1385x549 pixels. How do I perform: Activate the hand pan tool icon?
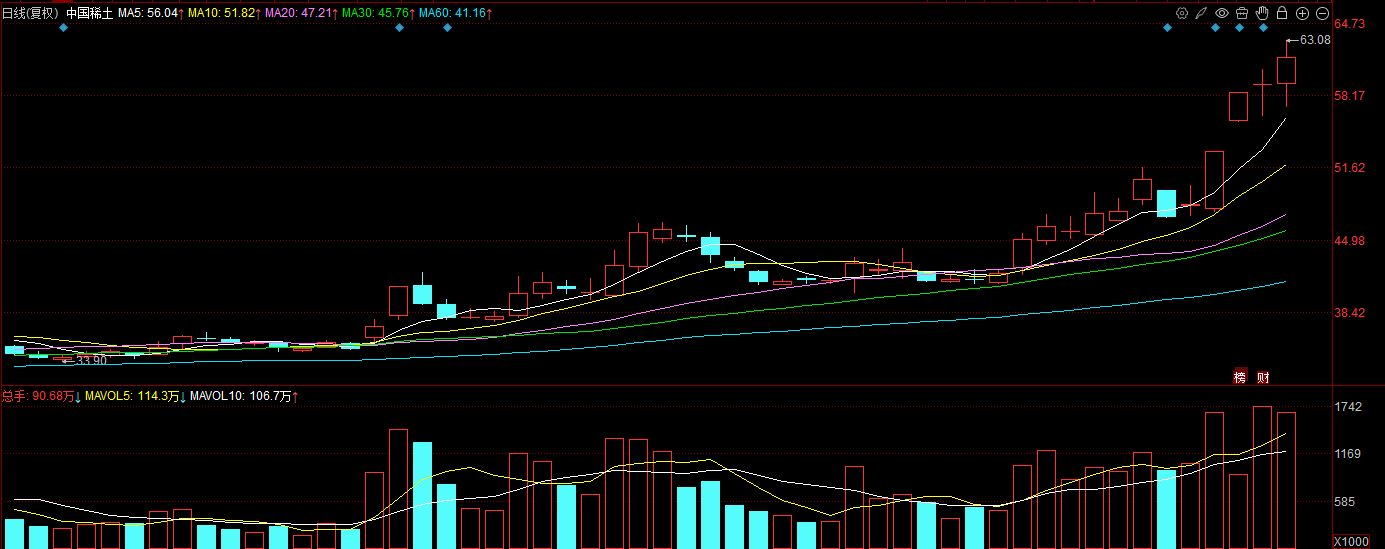pyautogui.click(x=1262, y=13)
